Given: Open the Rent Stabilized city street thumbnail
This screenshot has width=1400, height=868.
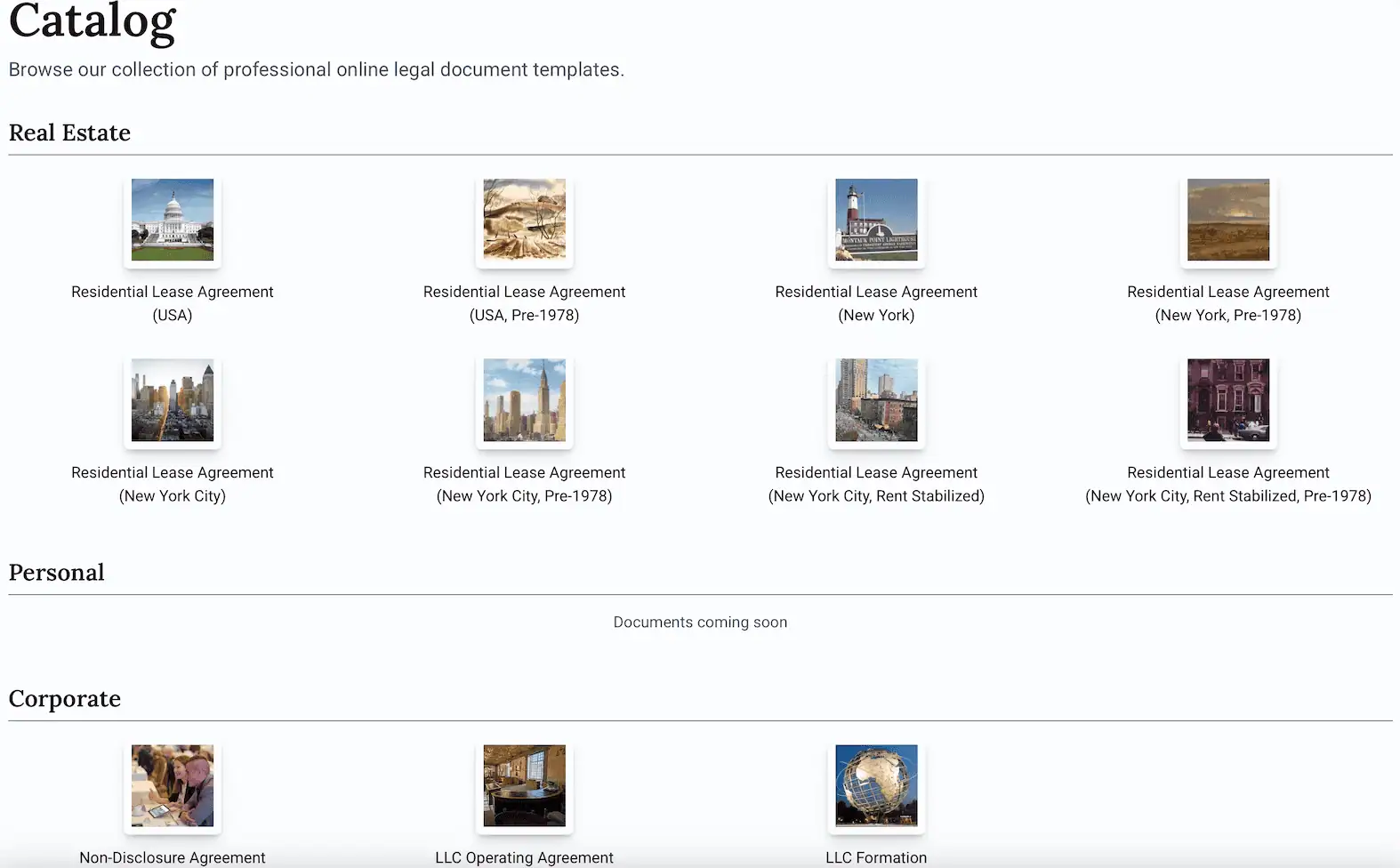Looking at the screenshot, I should [876, 400].
